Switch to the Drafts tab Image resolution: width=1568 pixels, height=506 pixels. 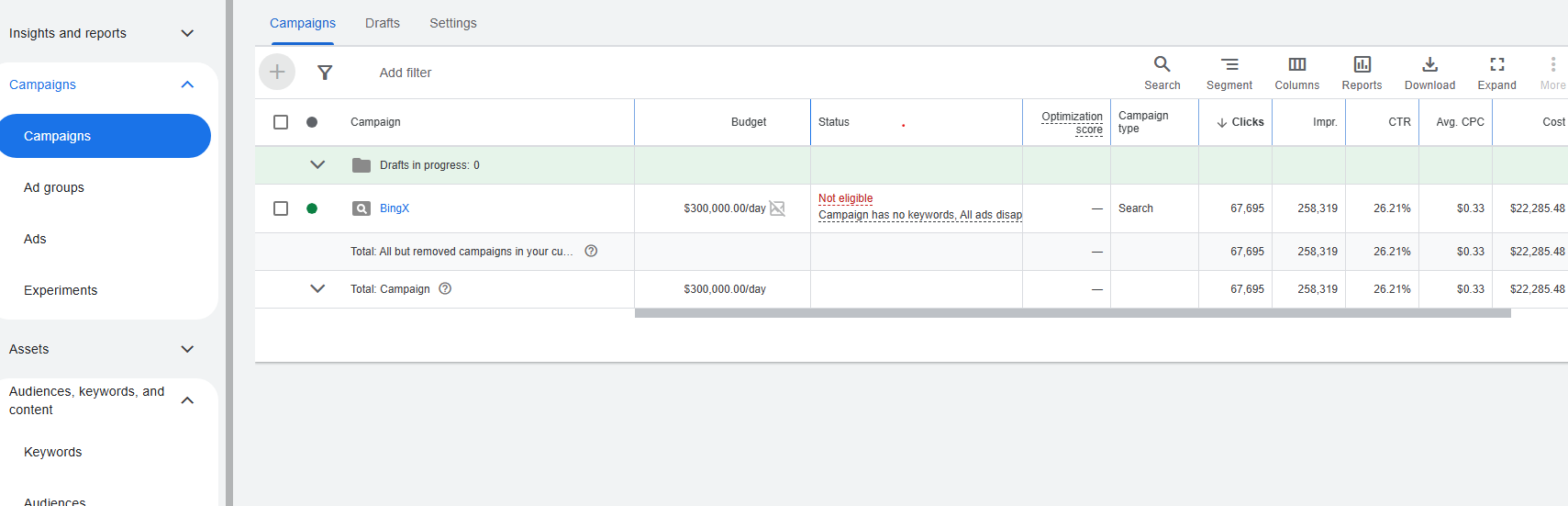(383, 23)
